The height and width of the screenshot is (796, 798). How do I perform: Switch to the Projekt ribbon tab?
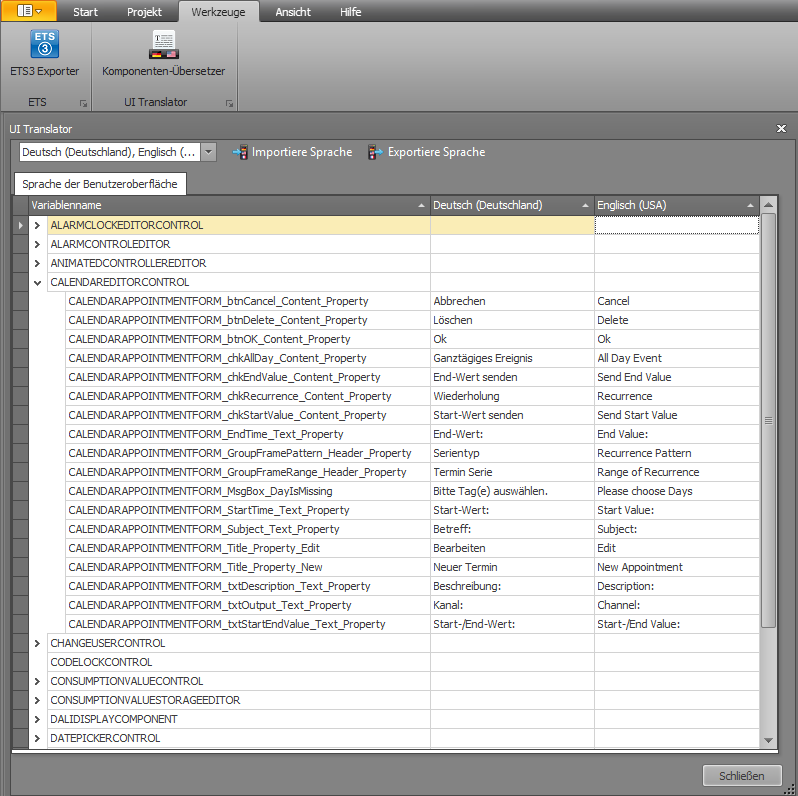(144, 12)
